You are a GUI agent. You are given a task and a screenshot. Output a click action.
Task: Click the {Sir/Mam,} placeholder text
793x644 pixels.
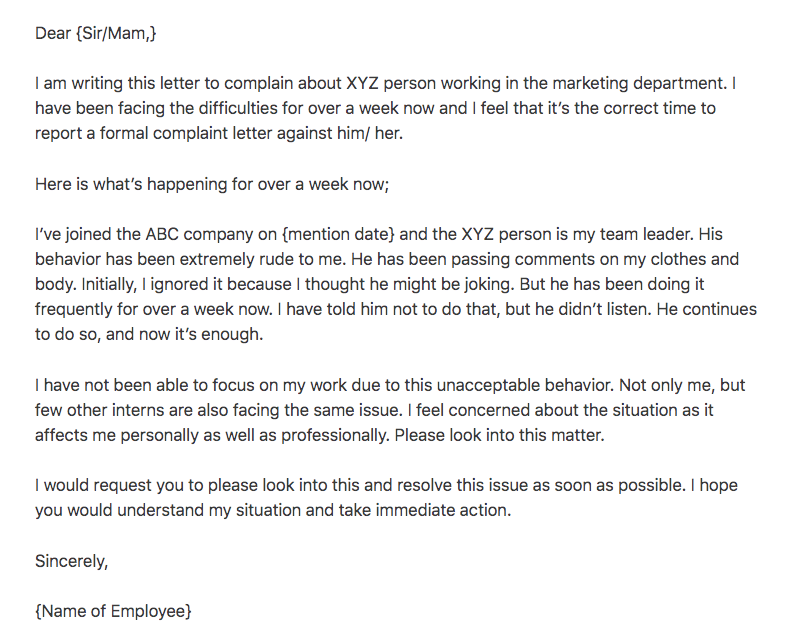[116, 33]
